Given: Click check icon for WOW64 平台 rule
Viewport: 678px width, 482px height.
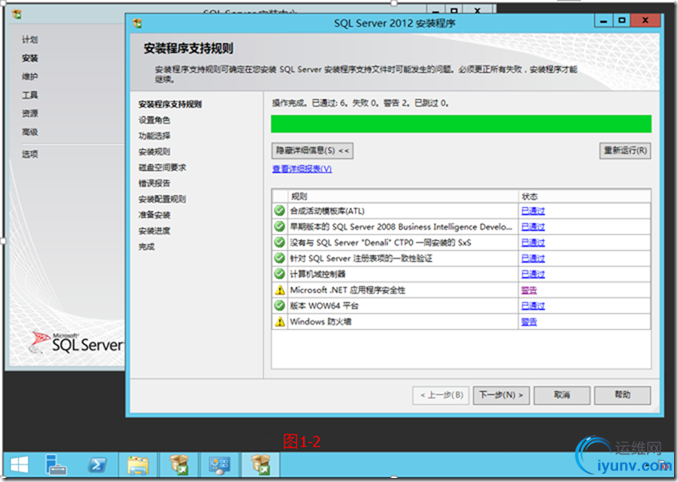Looking at the screenshot, I should click(280, 306).
